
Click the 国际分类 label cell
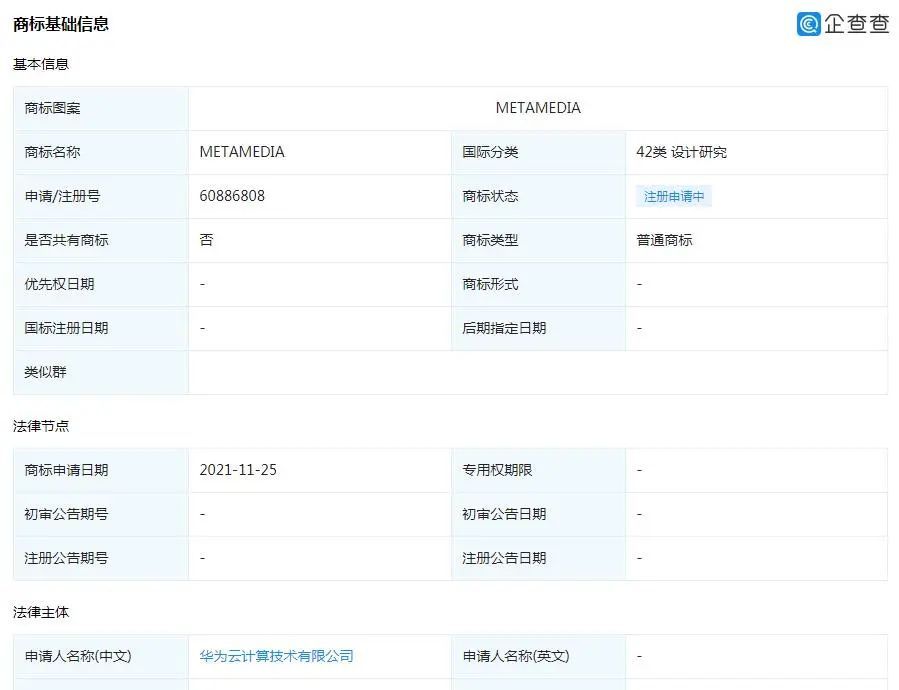tap(538, 153)
